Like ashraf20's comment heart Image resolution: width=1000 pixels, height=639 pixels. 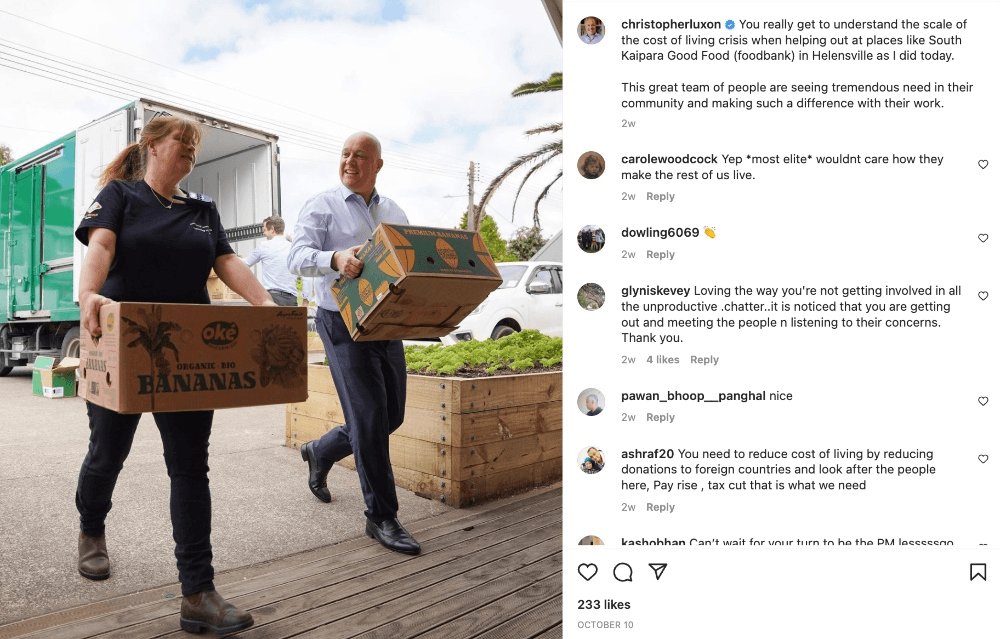point(983,459)
